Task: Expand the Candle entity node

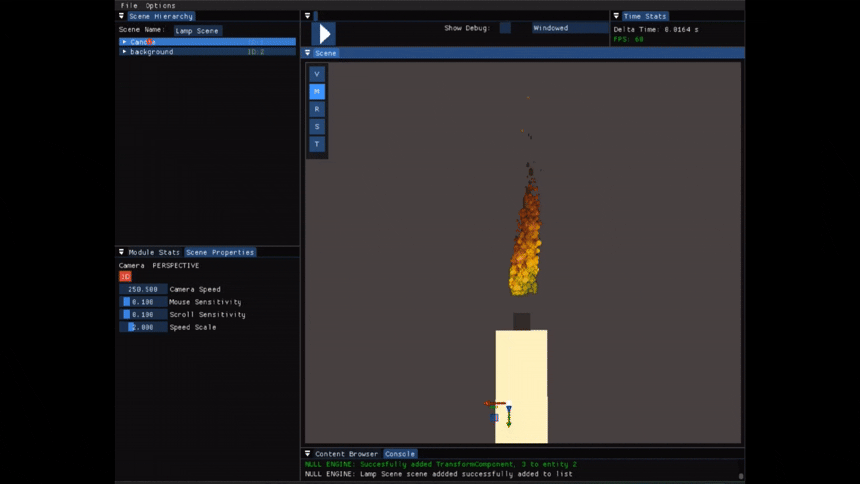Action: (125, 42)
